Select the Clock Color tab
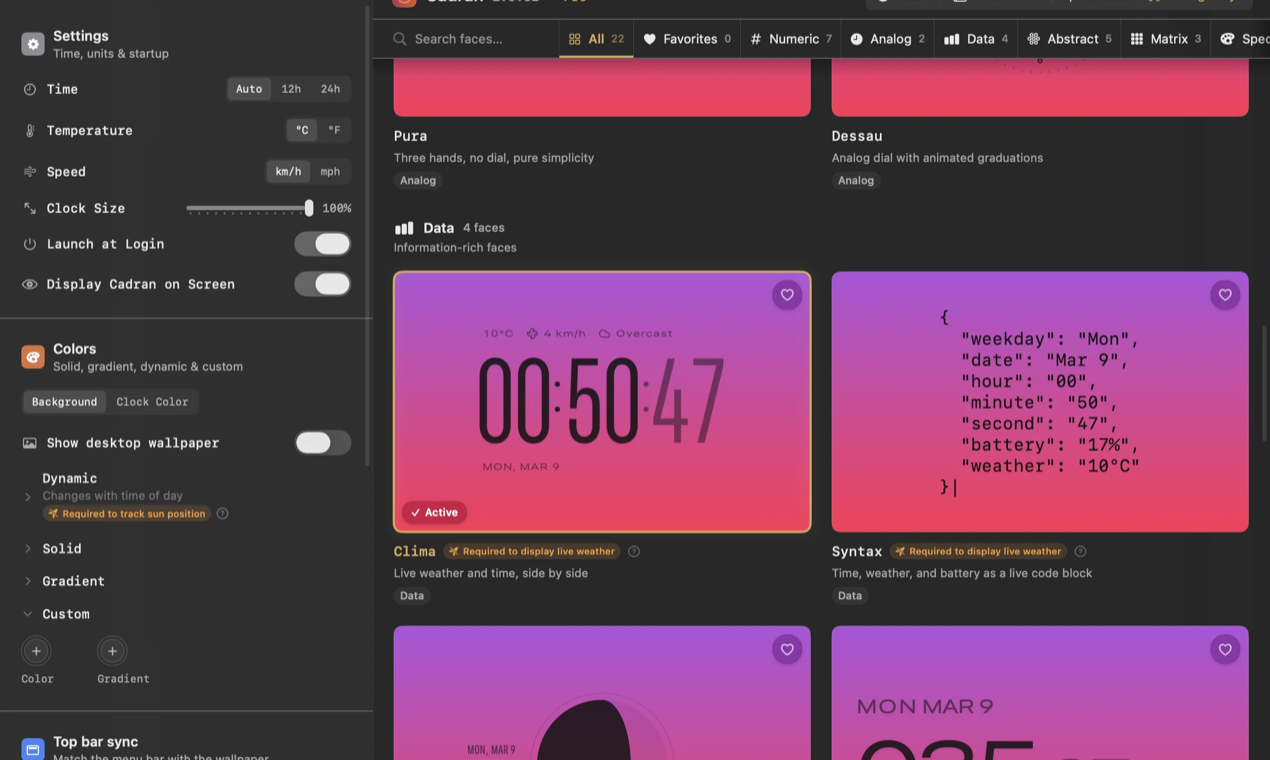Viewport: 1270px width, 760px height. coord(152,402)
